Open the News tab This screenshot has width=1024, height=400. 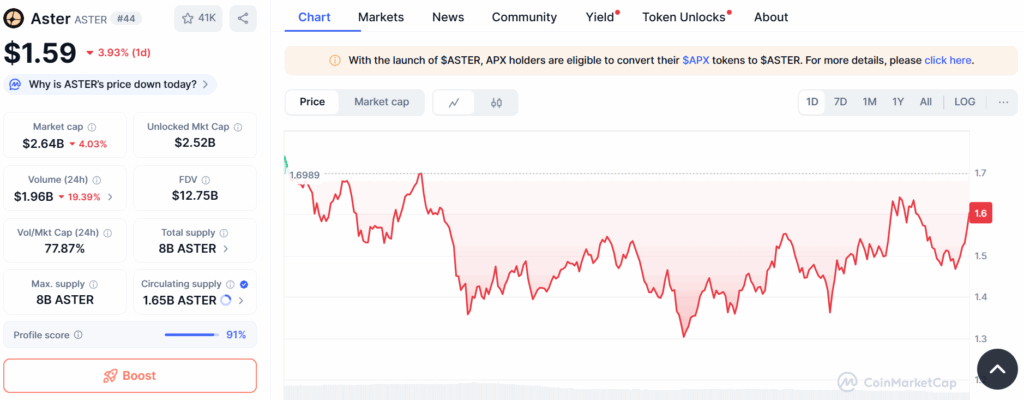pos(448,18)
